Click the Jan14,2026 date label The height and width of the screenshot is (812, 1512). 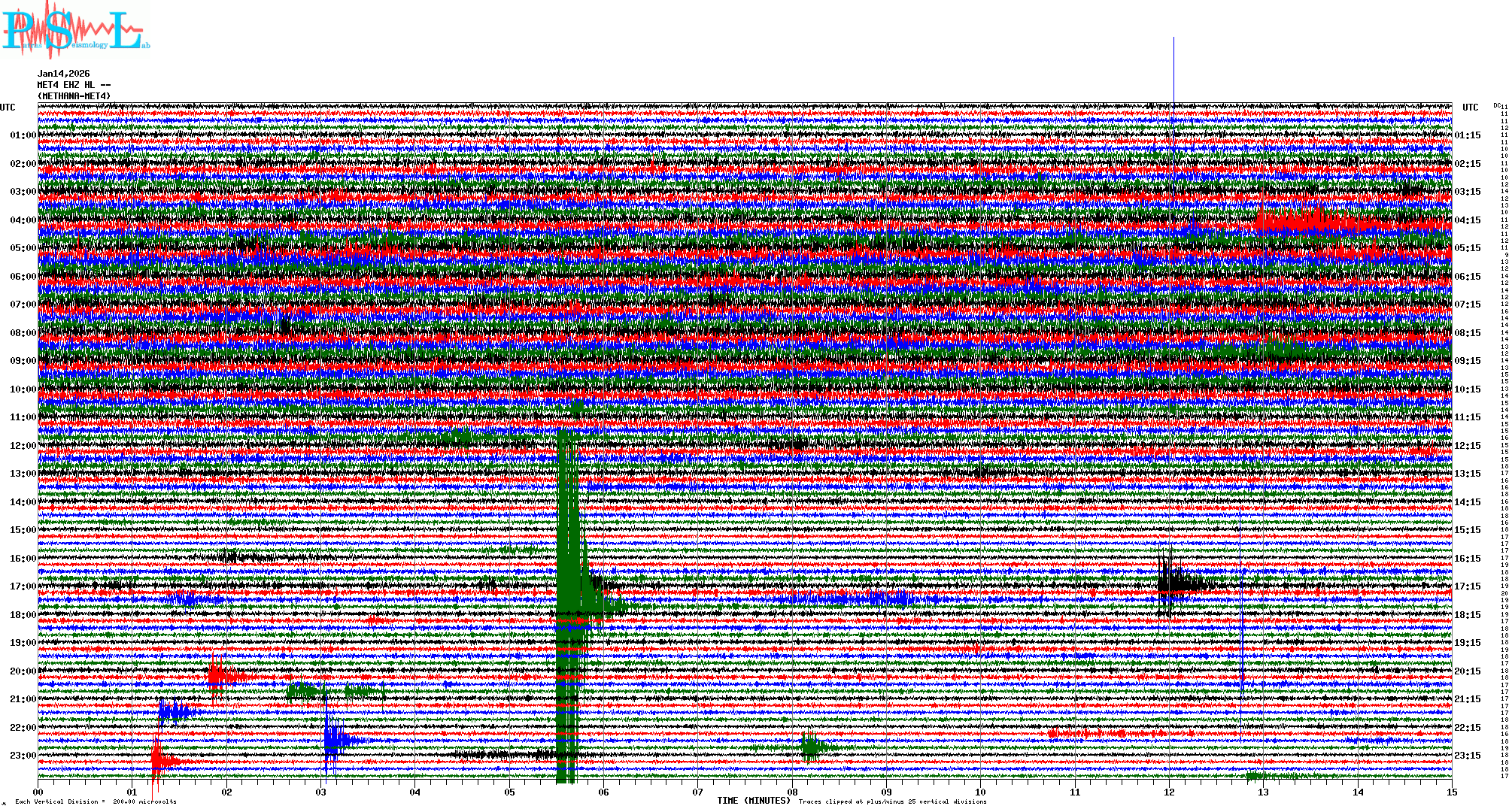[x=63, y=74]
